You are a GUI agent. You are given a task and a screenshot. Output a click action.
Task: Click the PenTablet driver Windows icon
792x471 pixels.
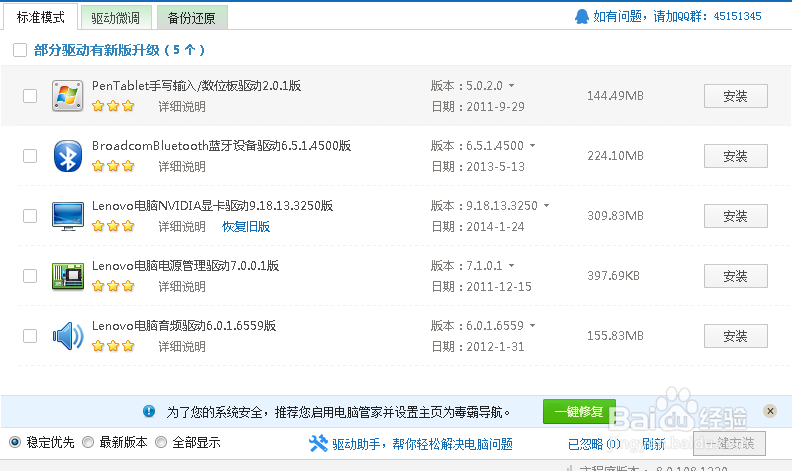coord(68,96)
